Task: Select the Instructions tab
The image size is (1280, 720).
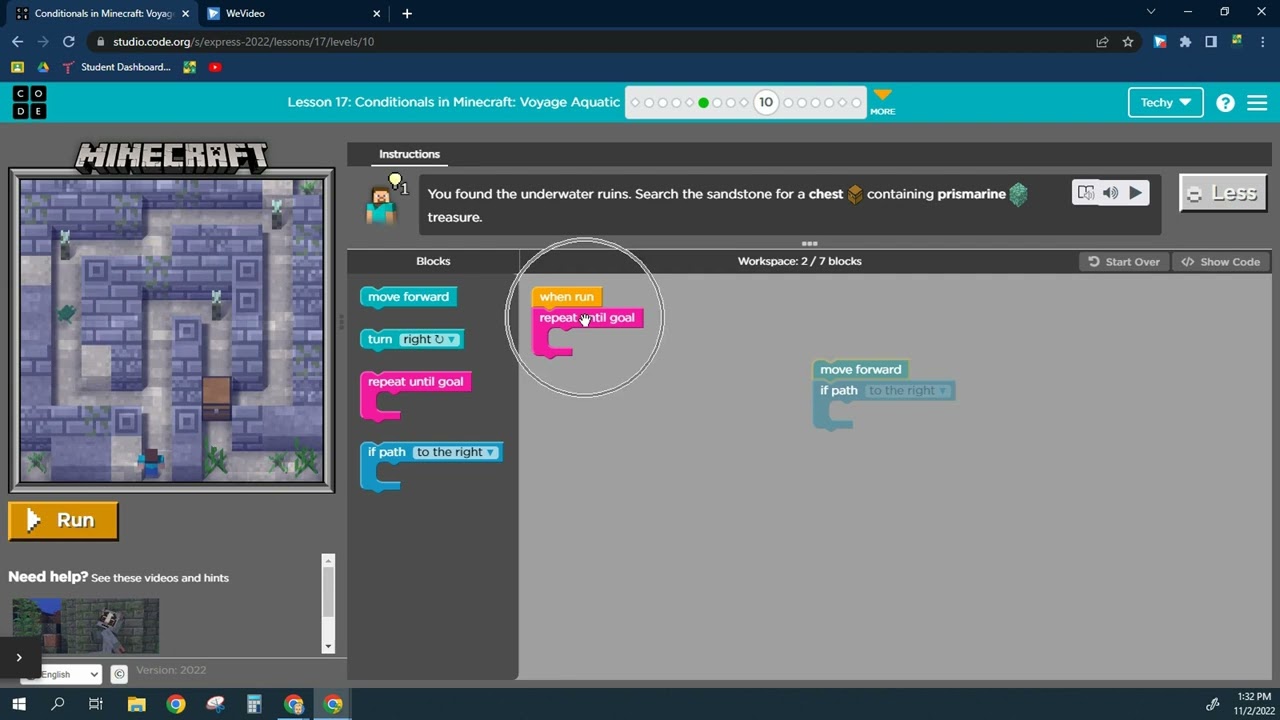Action: [x=409, y=154]
